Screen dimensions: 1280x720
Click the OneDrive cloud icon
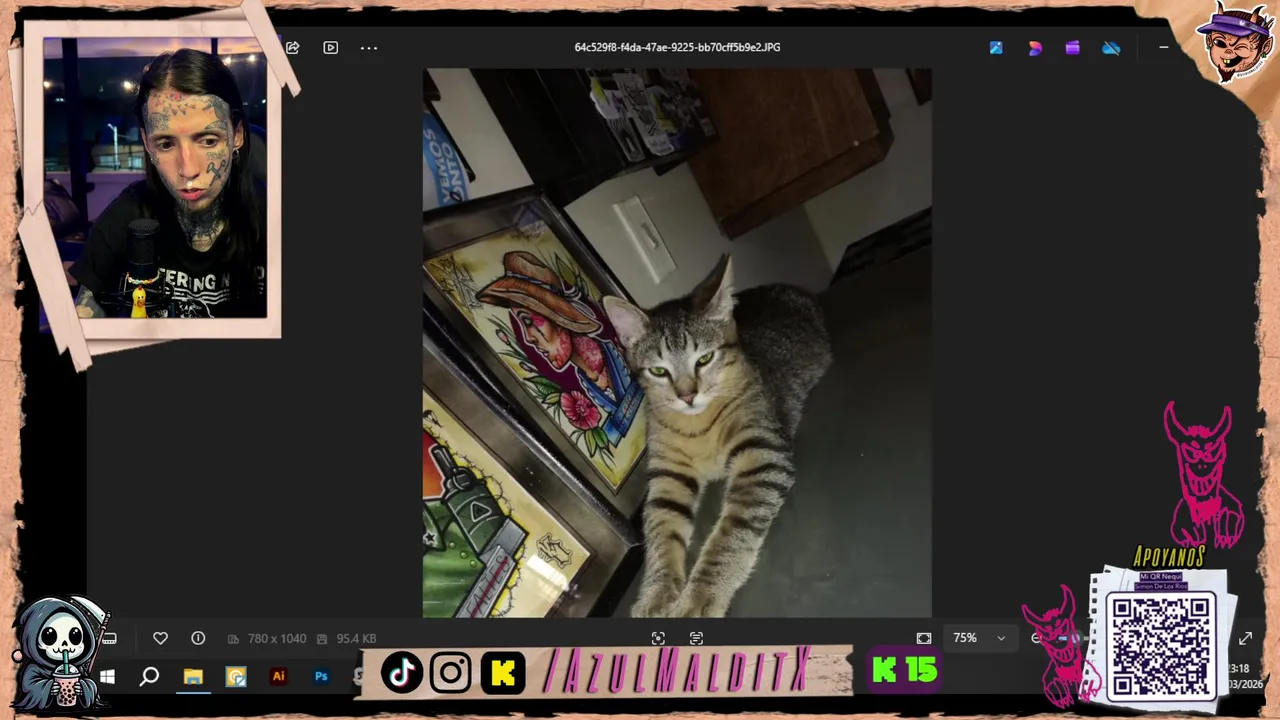[1111, 47]
